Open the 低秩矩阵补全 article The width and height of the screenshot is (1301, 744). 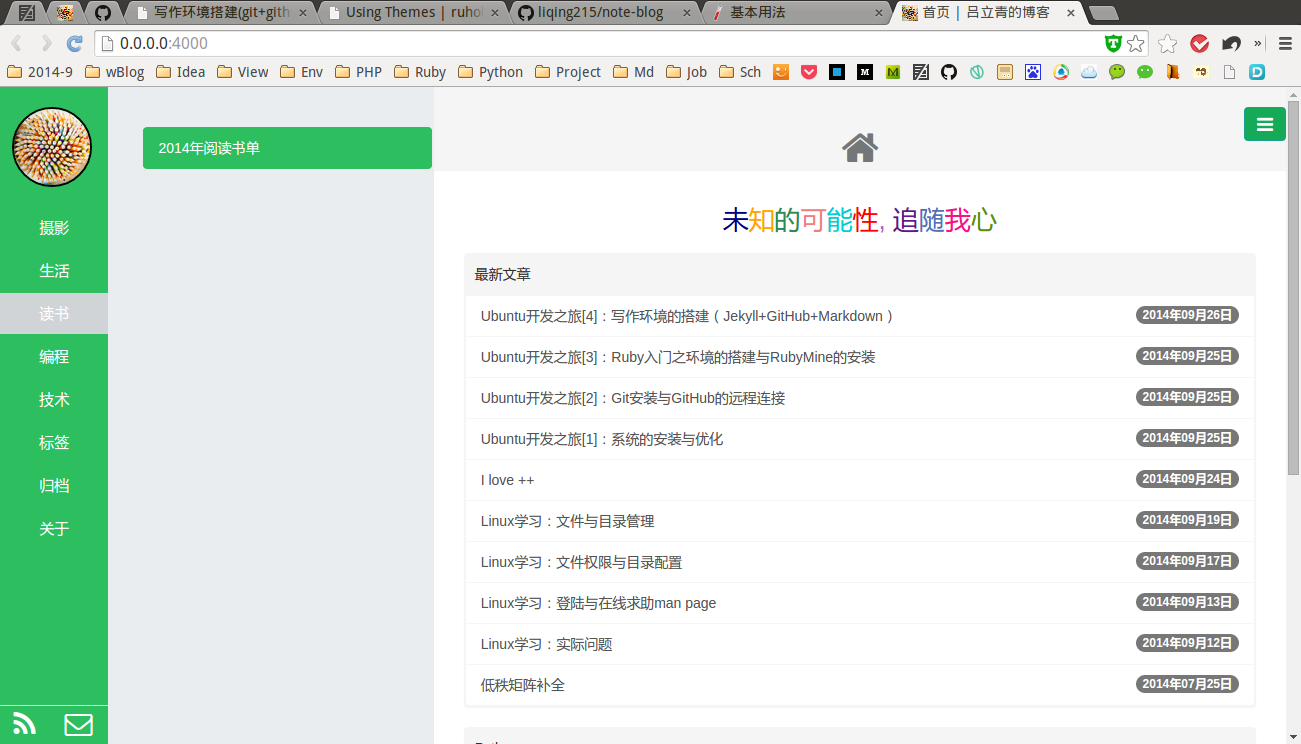tap(859, 685)
